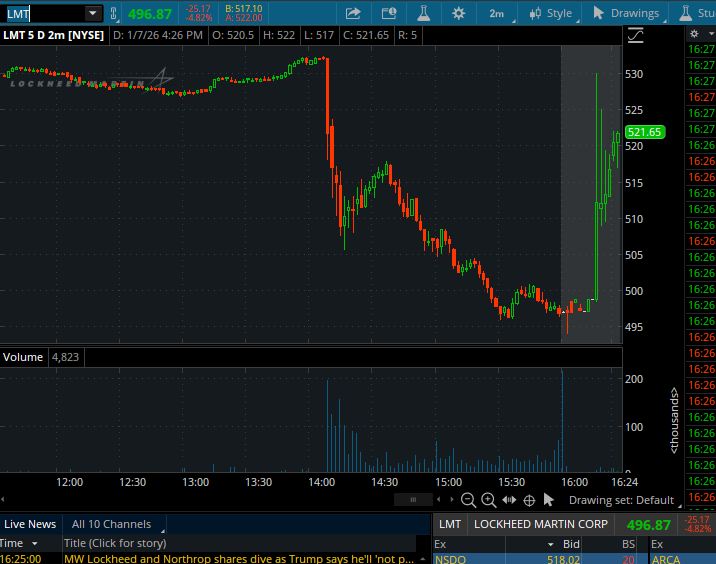The width and height of the screenshot is (716, 564).
Task: Click the 16:24 time axis label
Action: coord(625,482)
